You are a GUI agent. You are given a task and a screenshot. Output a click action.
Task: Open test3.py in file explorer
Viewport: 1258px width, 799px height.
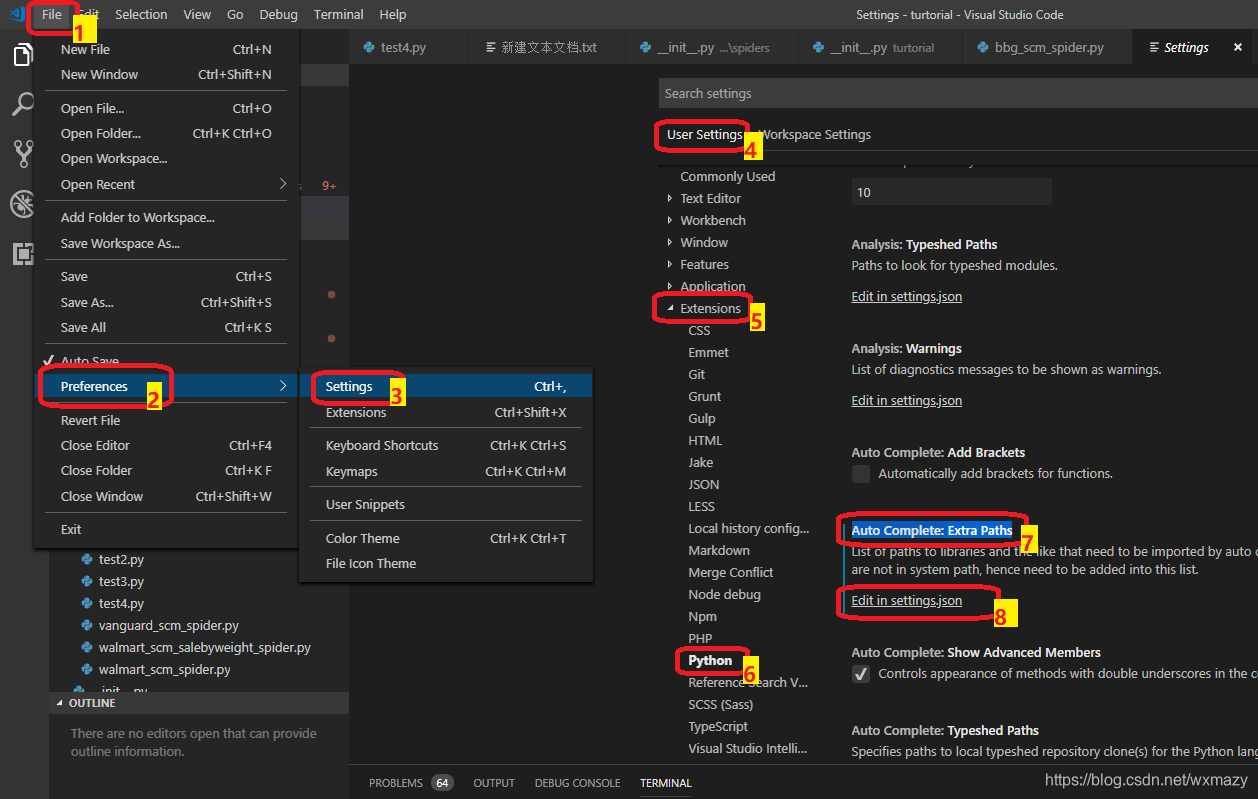point(121,582)
